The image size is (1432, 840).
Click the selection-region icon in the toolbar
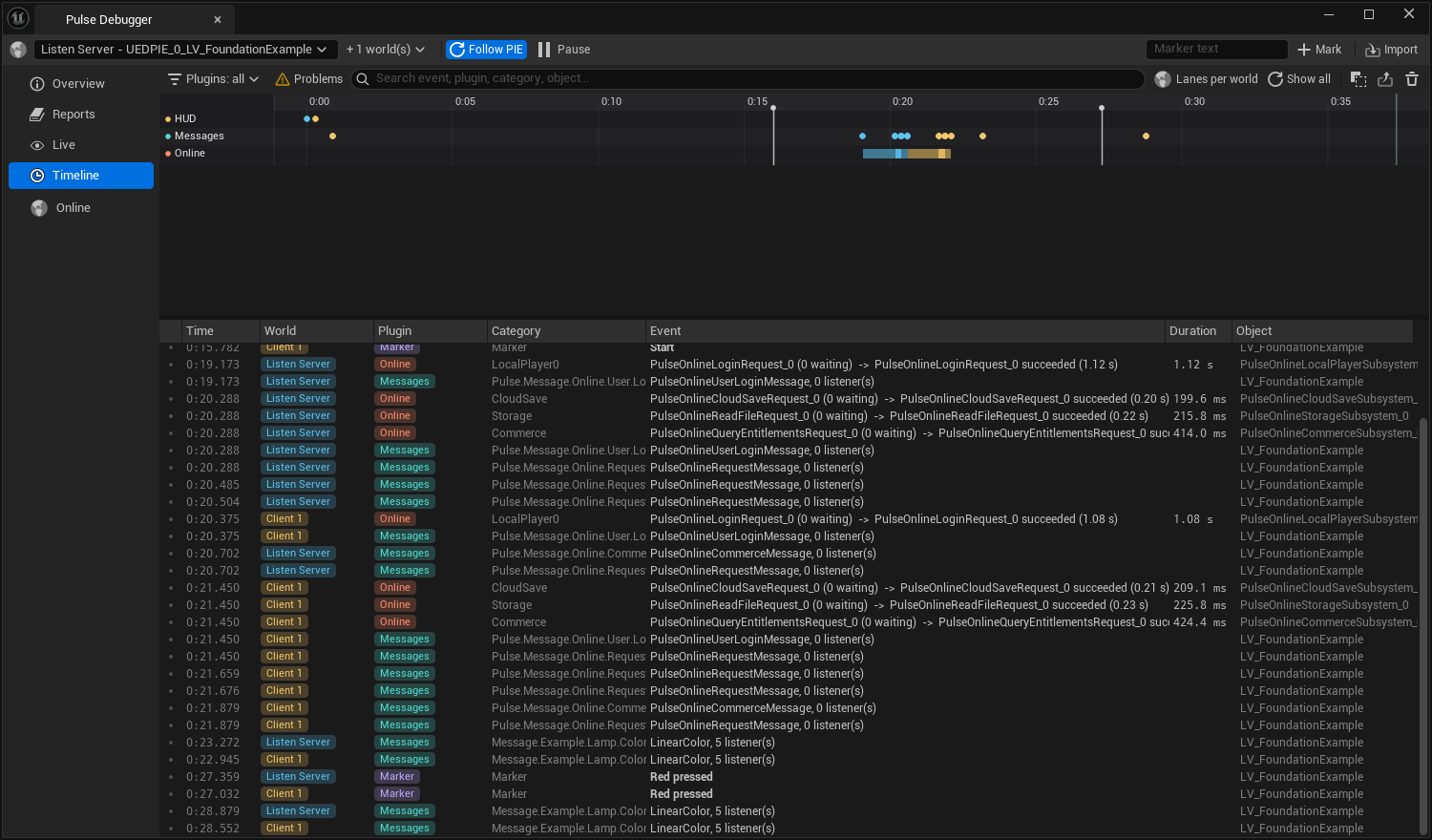(1358, 79)
